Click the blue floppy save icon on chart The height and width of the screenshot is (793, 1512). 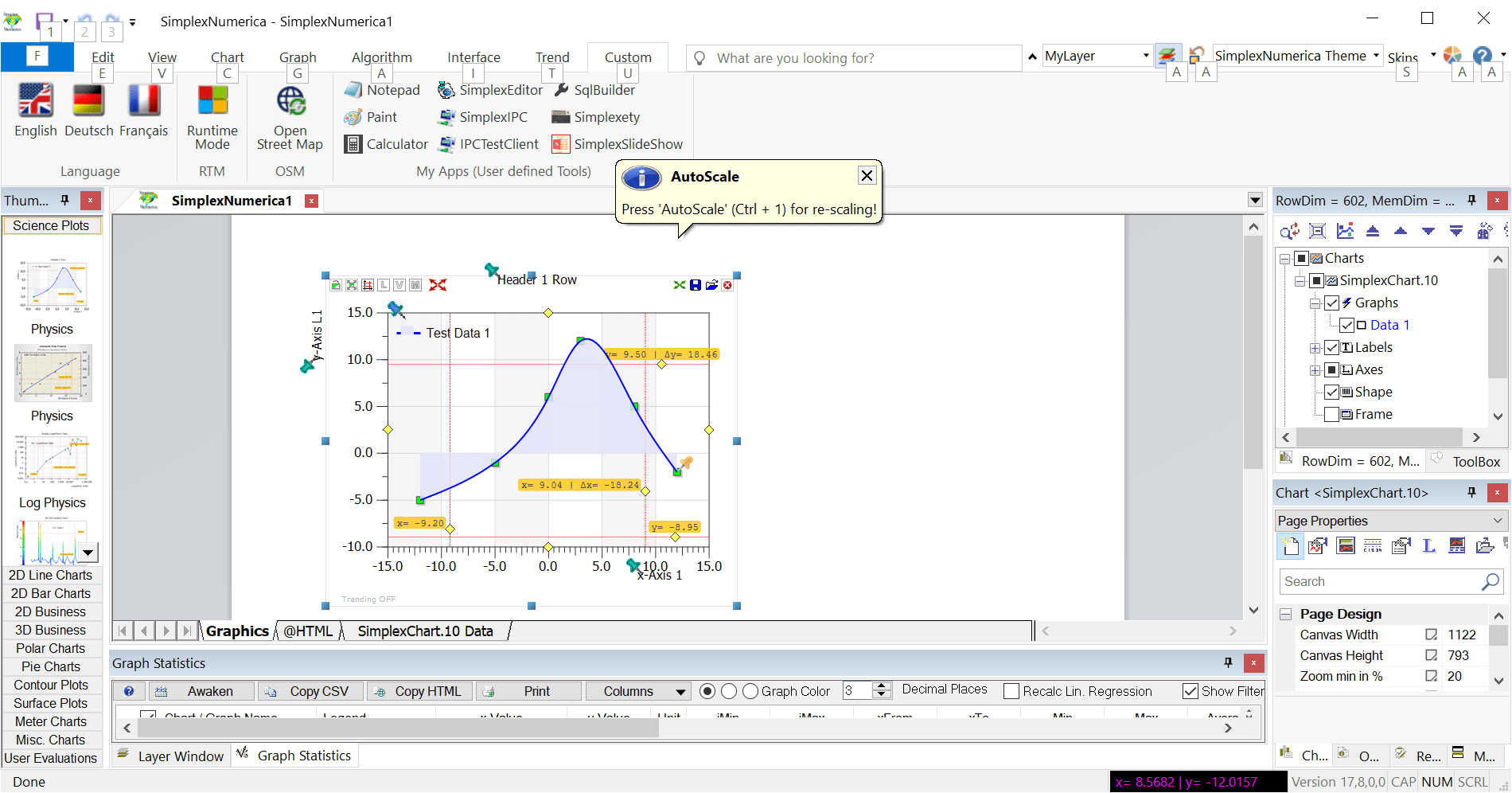pos(696,285)
